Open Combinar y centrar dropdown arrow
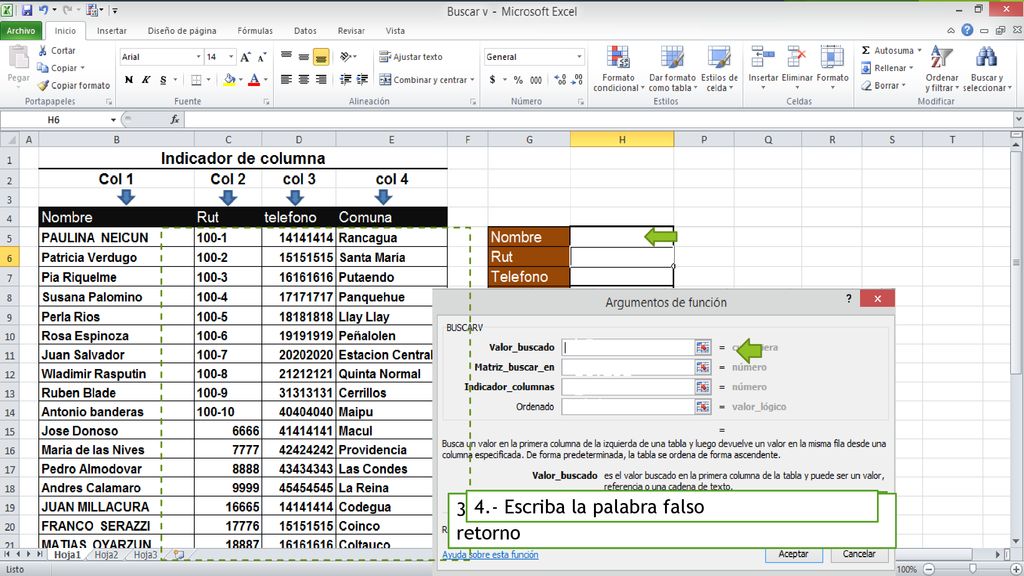1024x576 pixels. pos(472,80)
